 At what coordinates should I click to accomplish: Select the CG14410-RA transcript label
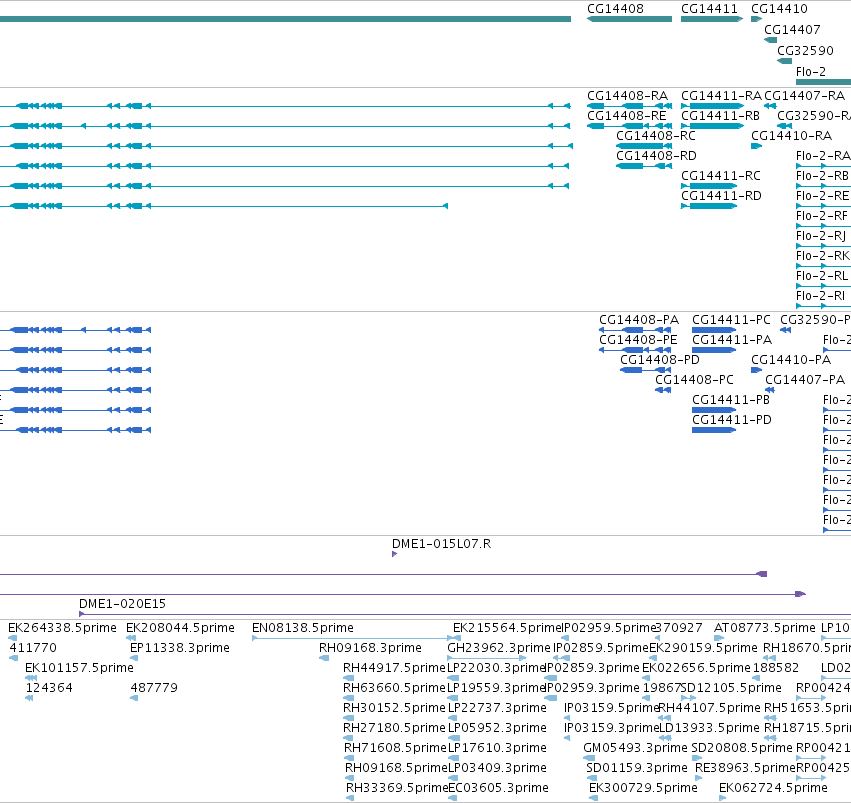pyautogui.click(x=791, y=136)
